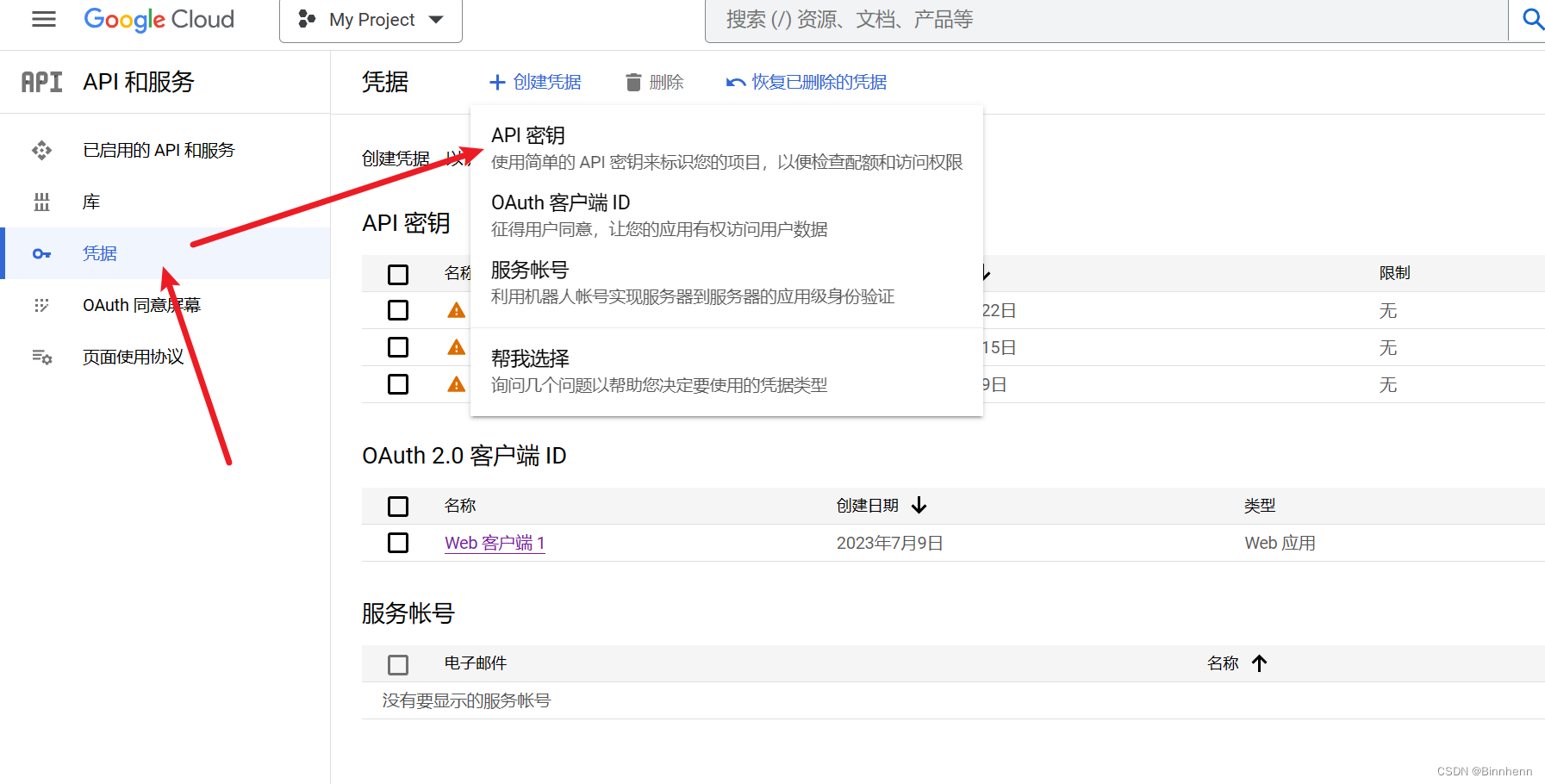The image size is (1545, 784).
Task: Open the hamburger navigation menu
Action: click(x=43, y=19)
